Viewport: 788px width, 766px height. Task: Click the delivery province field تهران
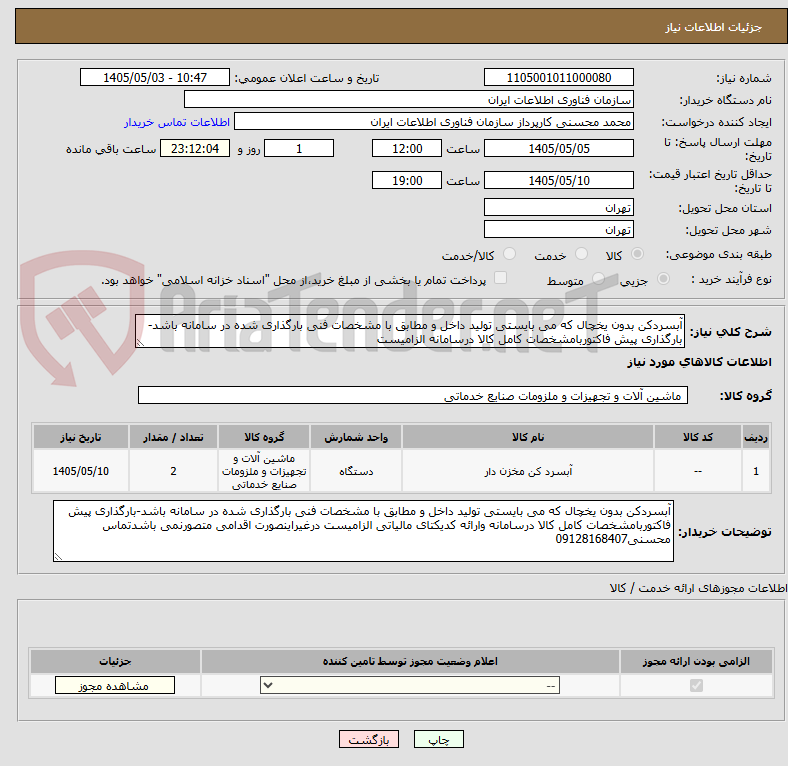[x=558, y=207]
